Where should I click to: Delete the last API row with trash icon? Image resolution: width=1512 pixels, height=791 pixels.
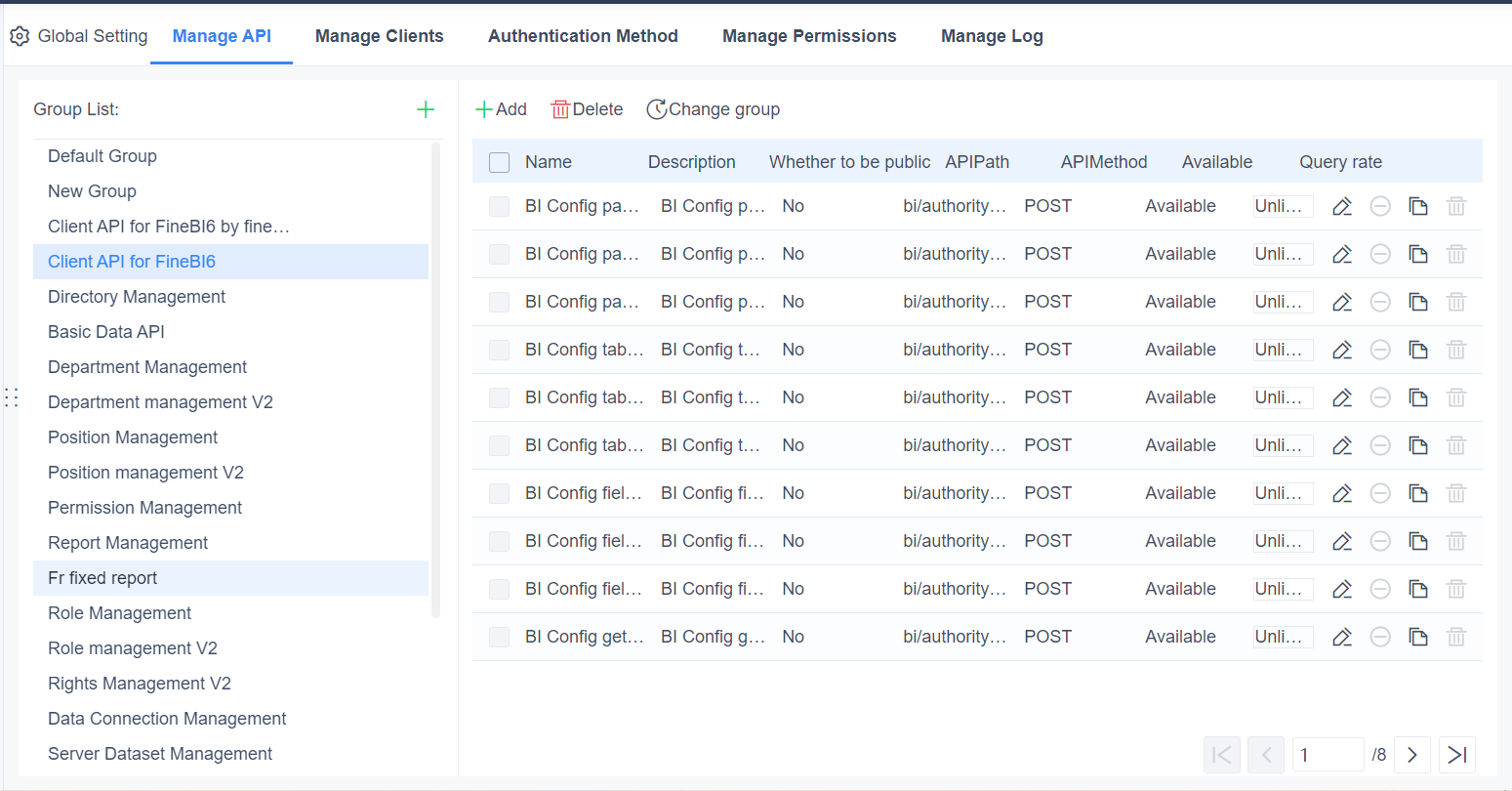1456,636
